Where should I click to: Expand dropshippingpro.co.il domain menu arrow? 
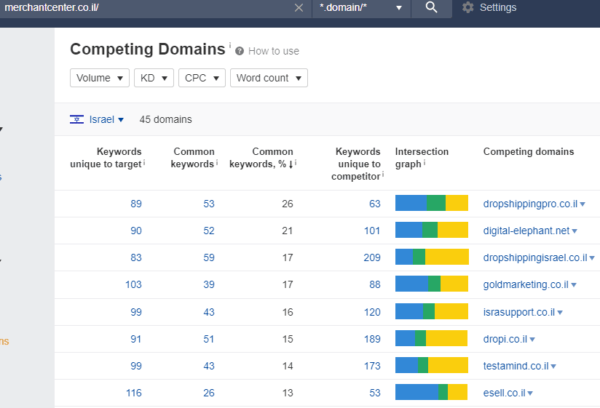tap(582, 204)
